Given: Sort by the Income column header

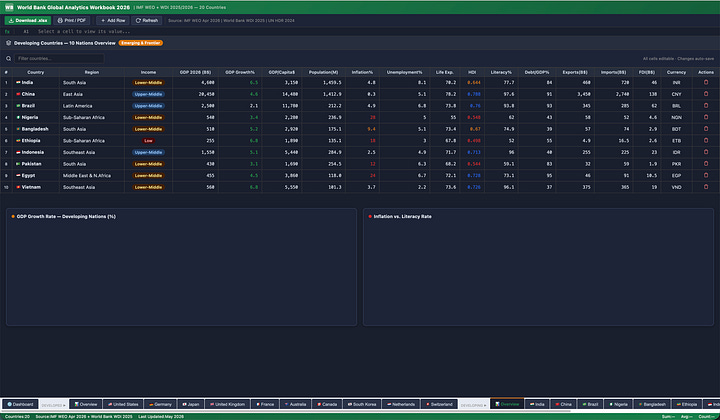Looking at the screenshot, I should point(148,72).
